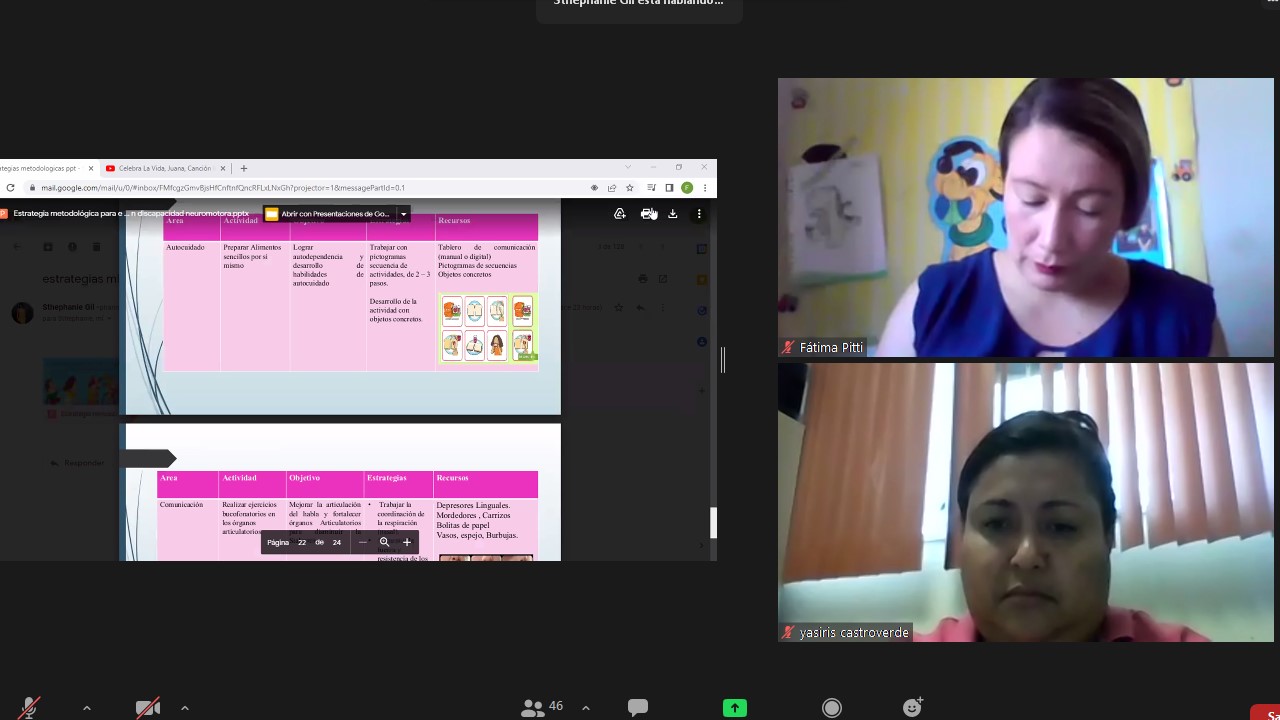Click the page number field showing 22
This screenshot has height=720, width=1280.
[302, 542]
